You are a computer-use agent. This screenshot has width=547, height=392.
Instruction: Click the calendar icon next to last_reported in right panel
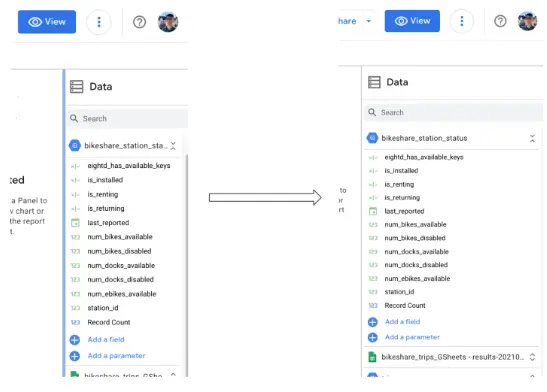pos(373,211)
